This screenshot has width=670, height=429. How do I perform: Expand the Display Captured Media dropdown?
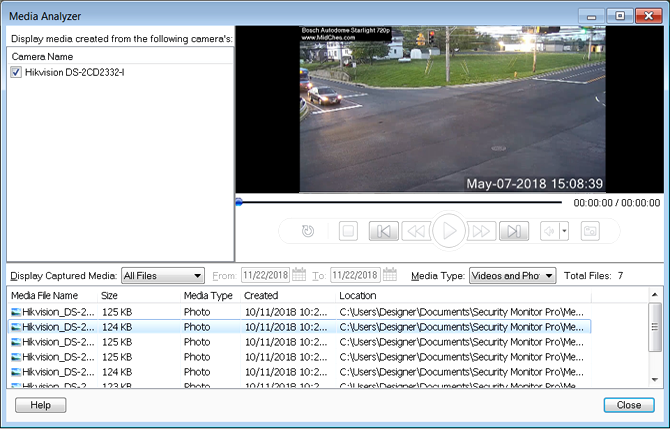click(197, 275)
